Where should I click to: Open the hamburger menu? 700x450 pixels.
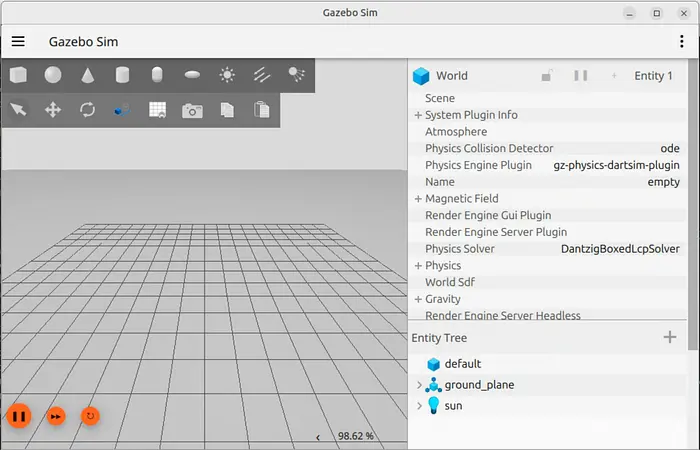pyautogui.click(x=18, y=42)
